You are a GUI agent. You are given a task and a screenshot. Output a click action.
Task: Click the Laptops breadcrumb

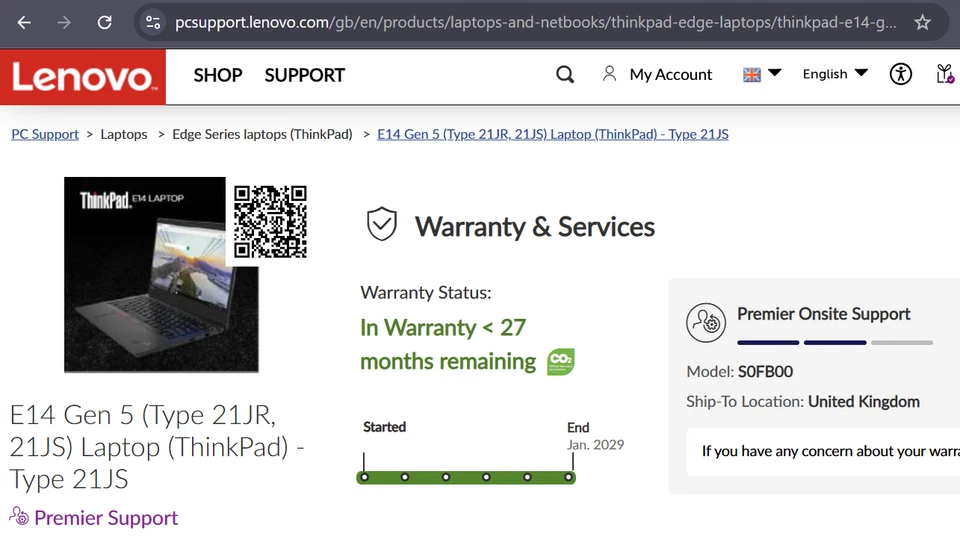pos(124,134)
